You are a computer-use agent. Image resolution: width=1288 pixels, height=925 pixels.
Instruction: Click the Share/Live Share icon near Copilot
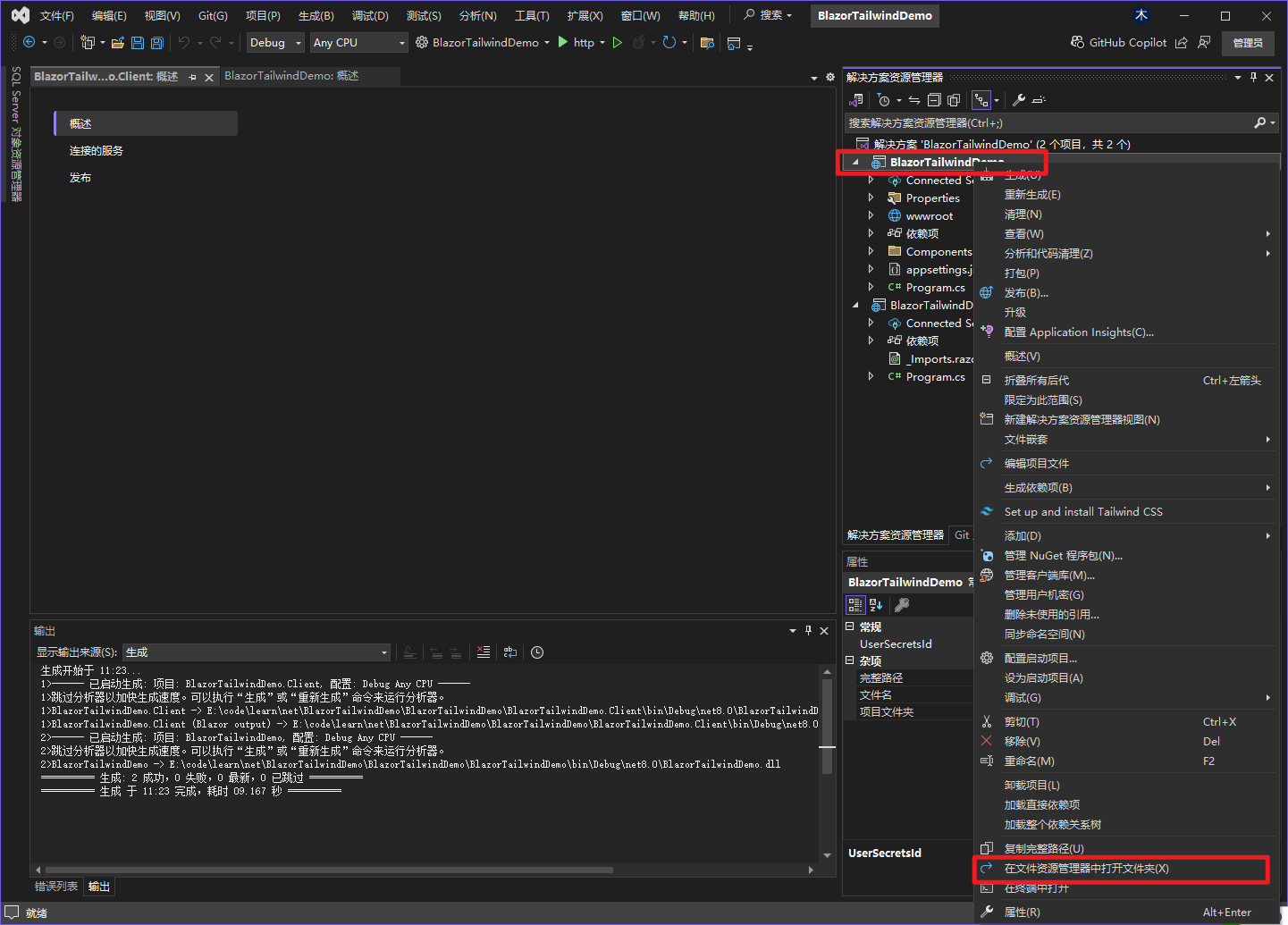(x=1181, y=42)
